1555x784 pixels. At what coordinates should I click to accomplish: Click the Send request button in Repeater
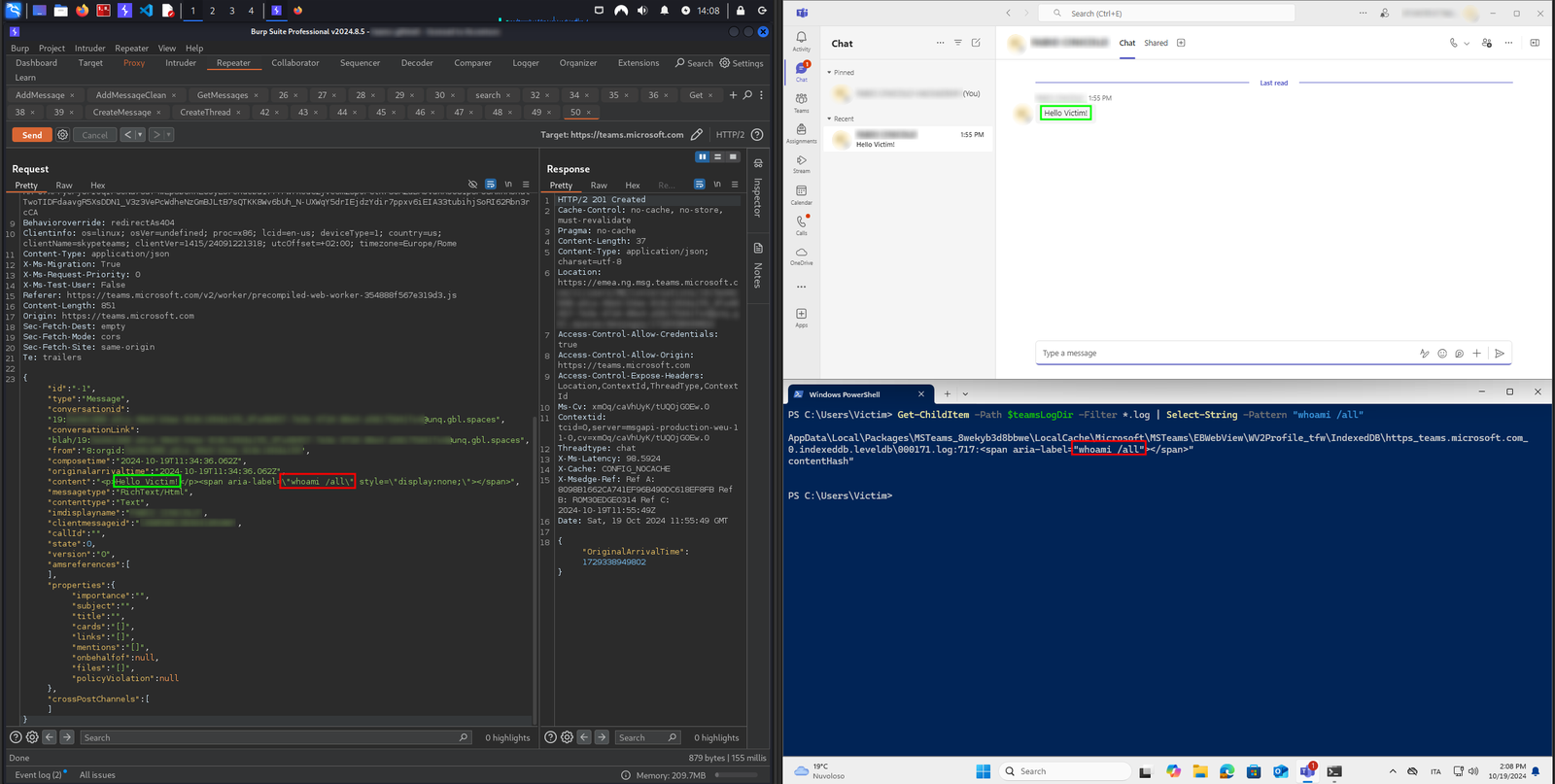32,135
